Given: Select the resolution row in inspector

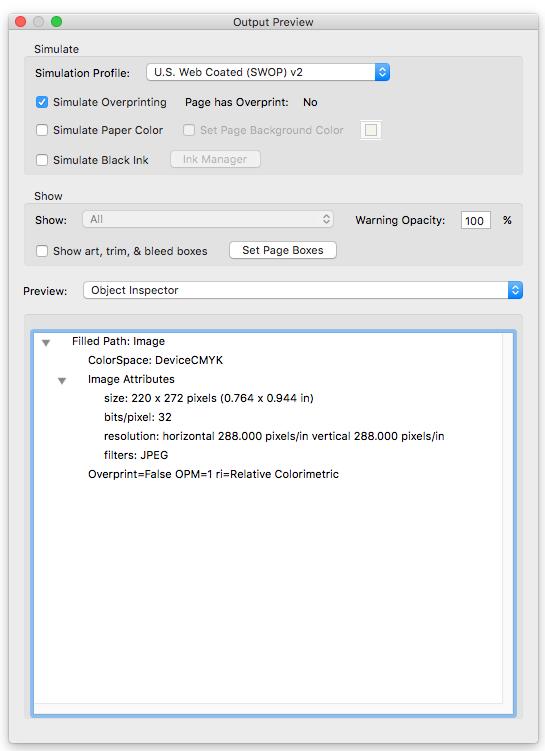Looking at the screenshot, I should (x=274, y=436).
